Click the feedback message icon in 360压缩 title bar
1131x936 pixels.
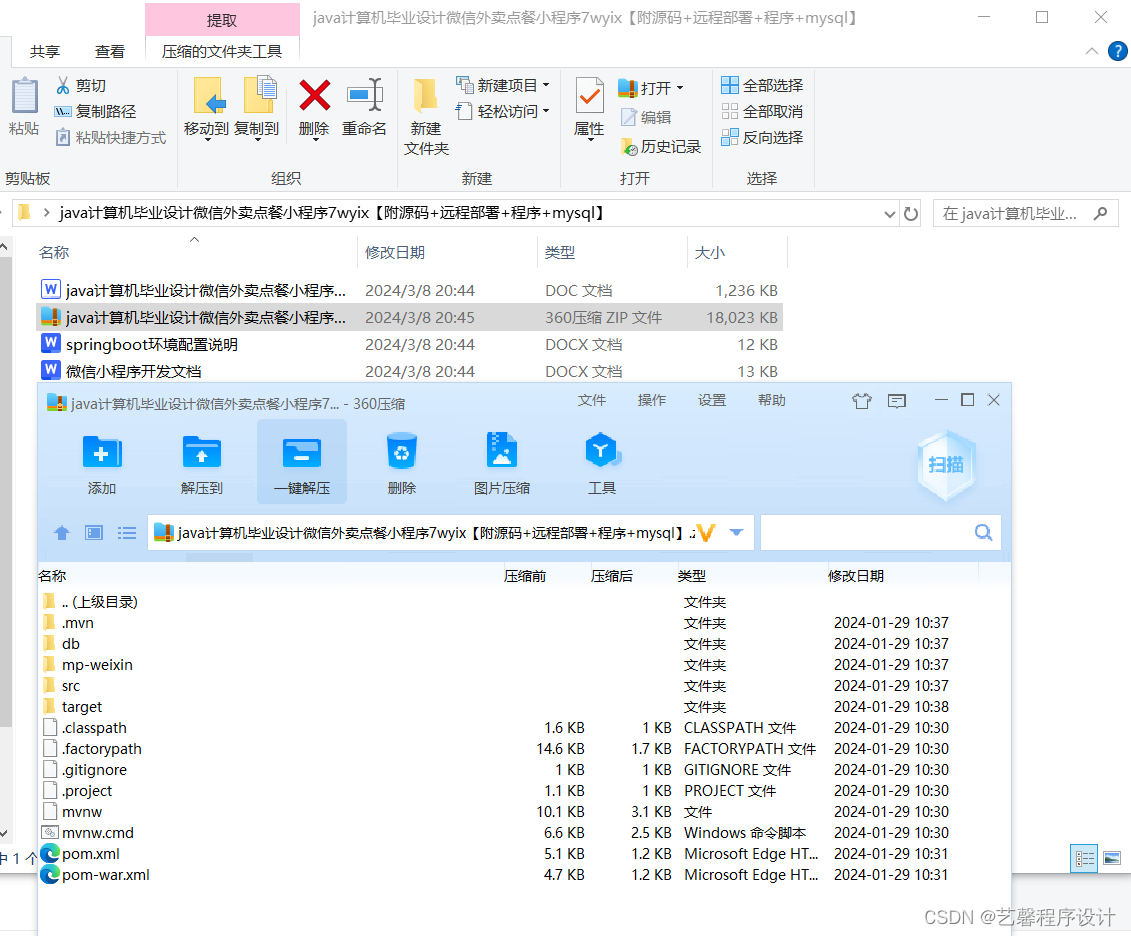click(897, 401)
